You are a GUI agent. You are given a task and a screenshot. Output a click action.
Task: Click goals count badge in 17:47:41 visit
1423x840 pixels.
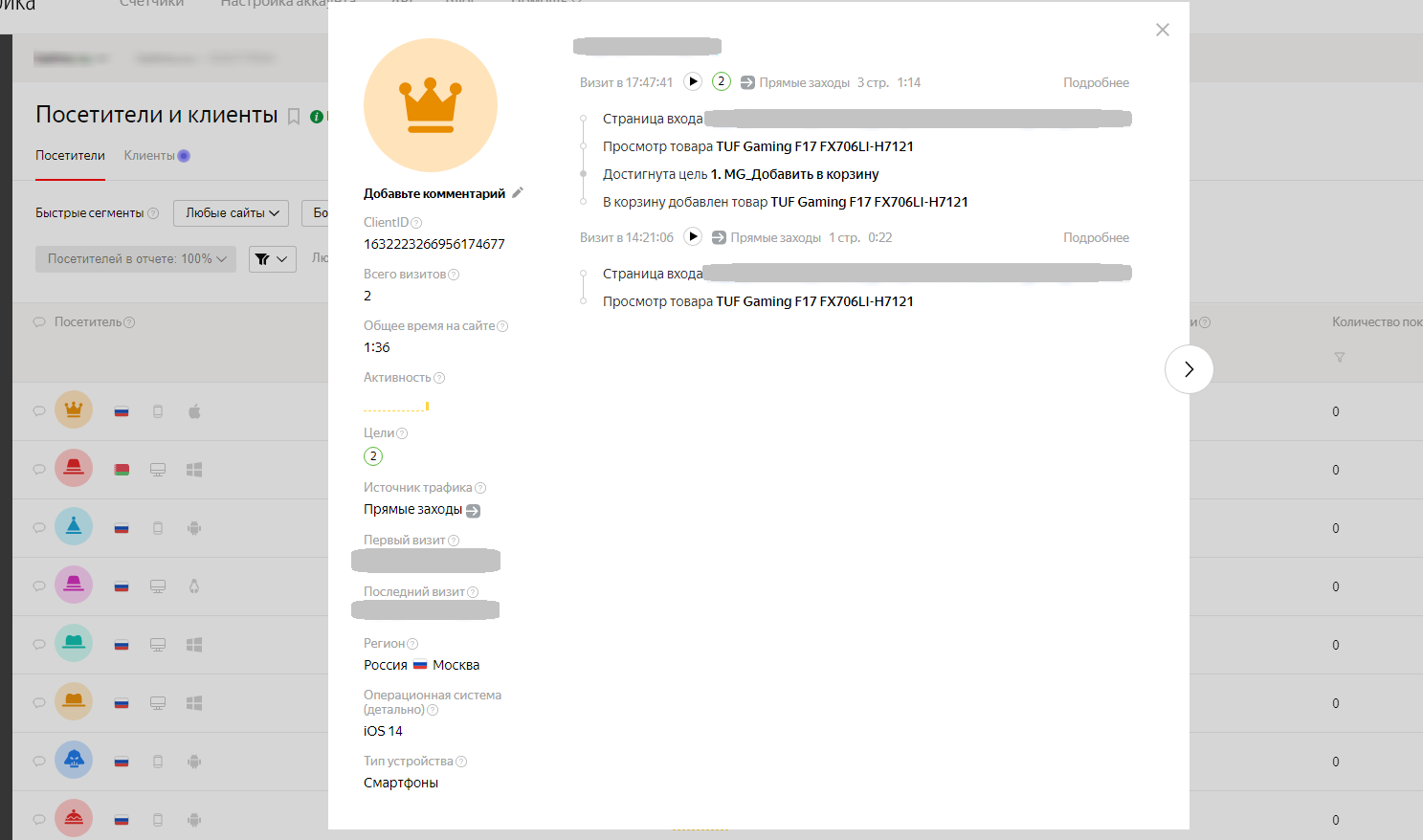[722, 81]
